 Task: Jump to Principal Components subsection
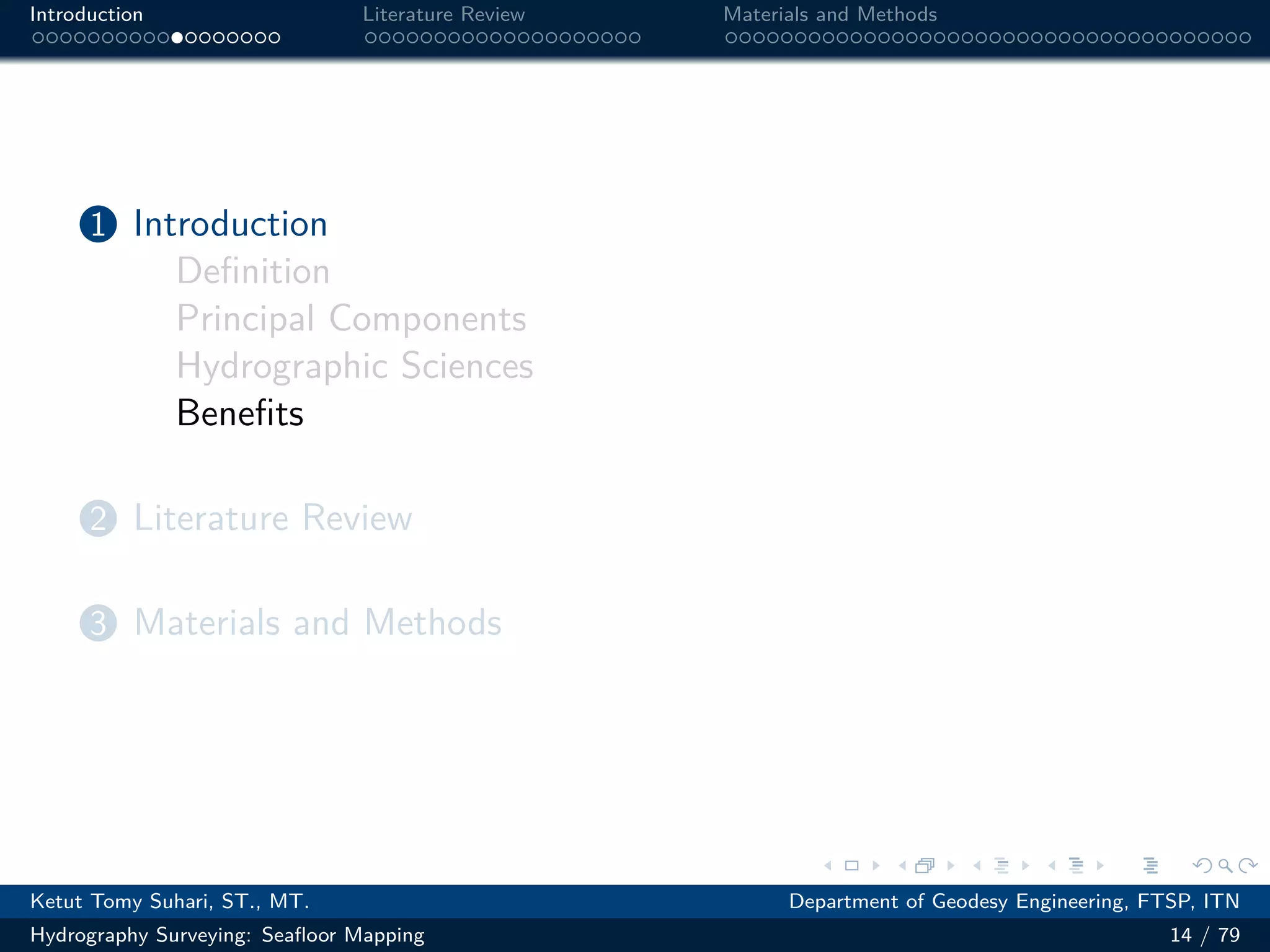[352, 319]
